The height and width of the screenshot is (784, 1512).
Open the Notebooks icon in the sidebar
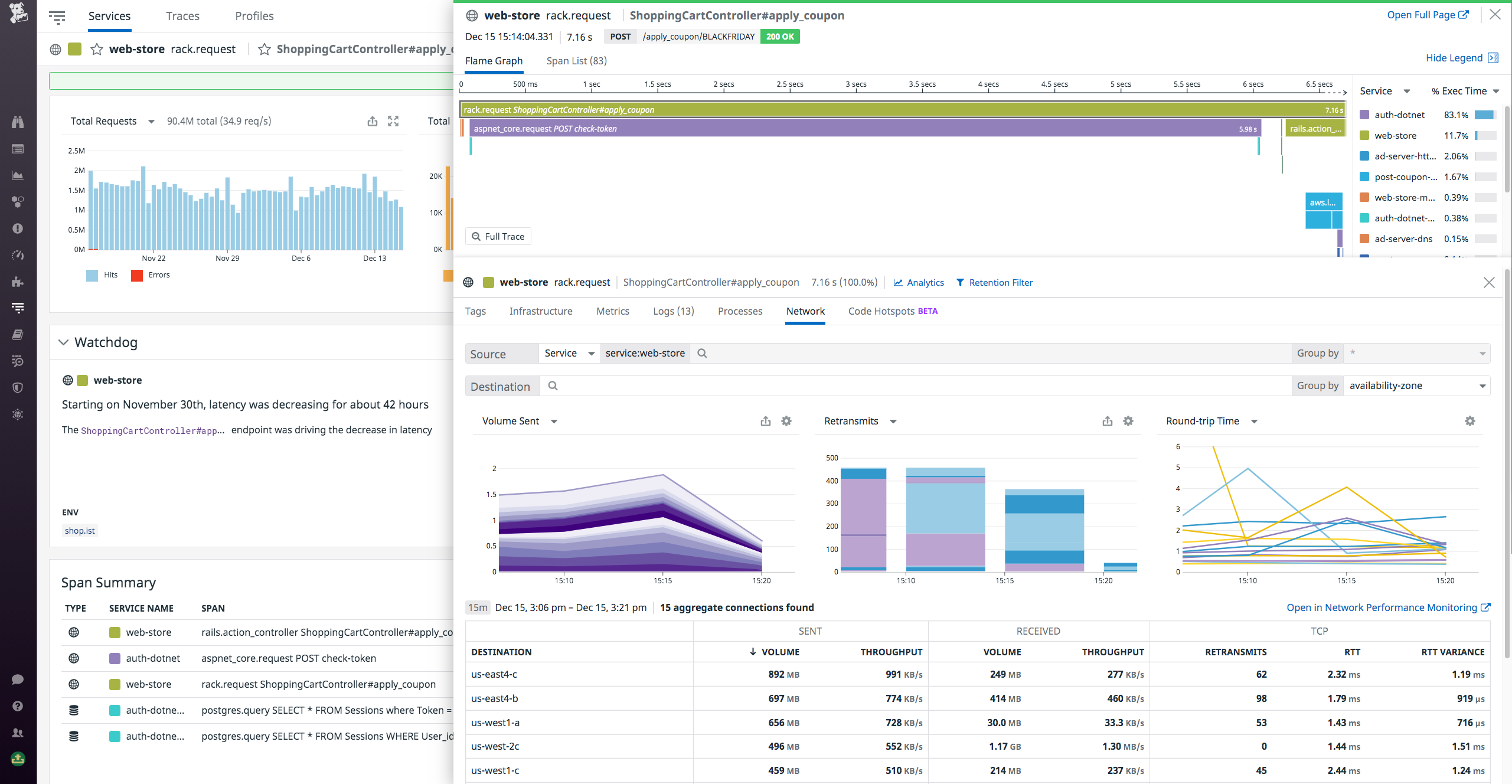(x=17, y=334)
